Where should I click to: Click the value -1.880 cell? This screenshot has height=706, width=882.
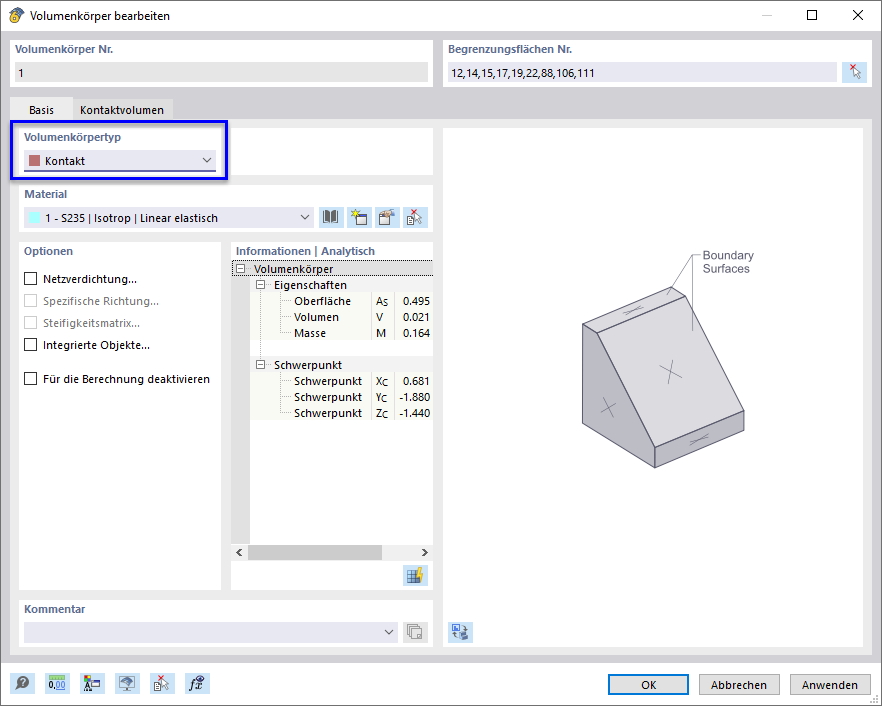tap(415, 397)
